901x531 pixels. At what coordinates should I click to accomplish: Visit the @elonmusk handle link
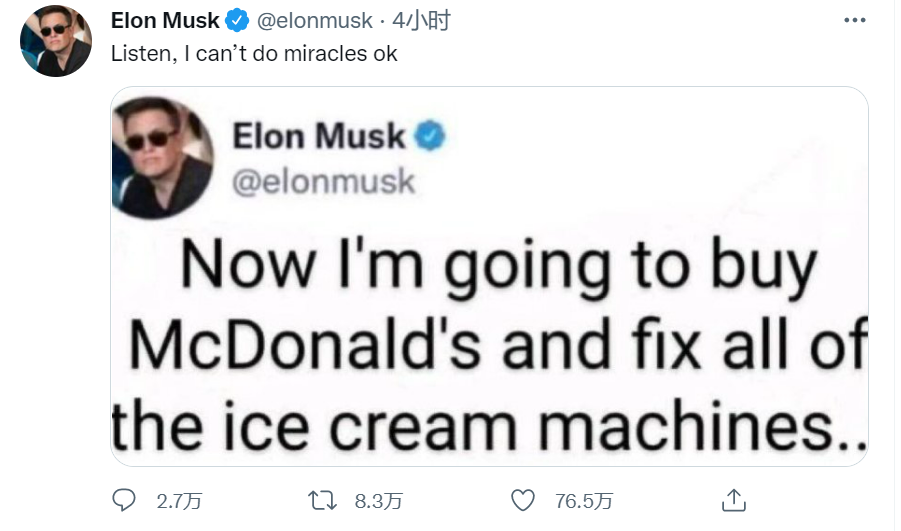(x=314, y=21)
